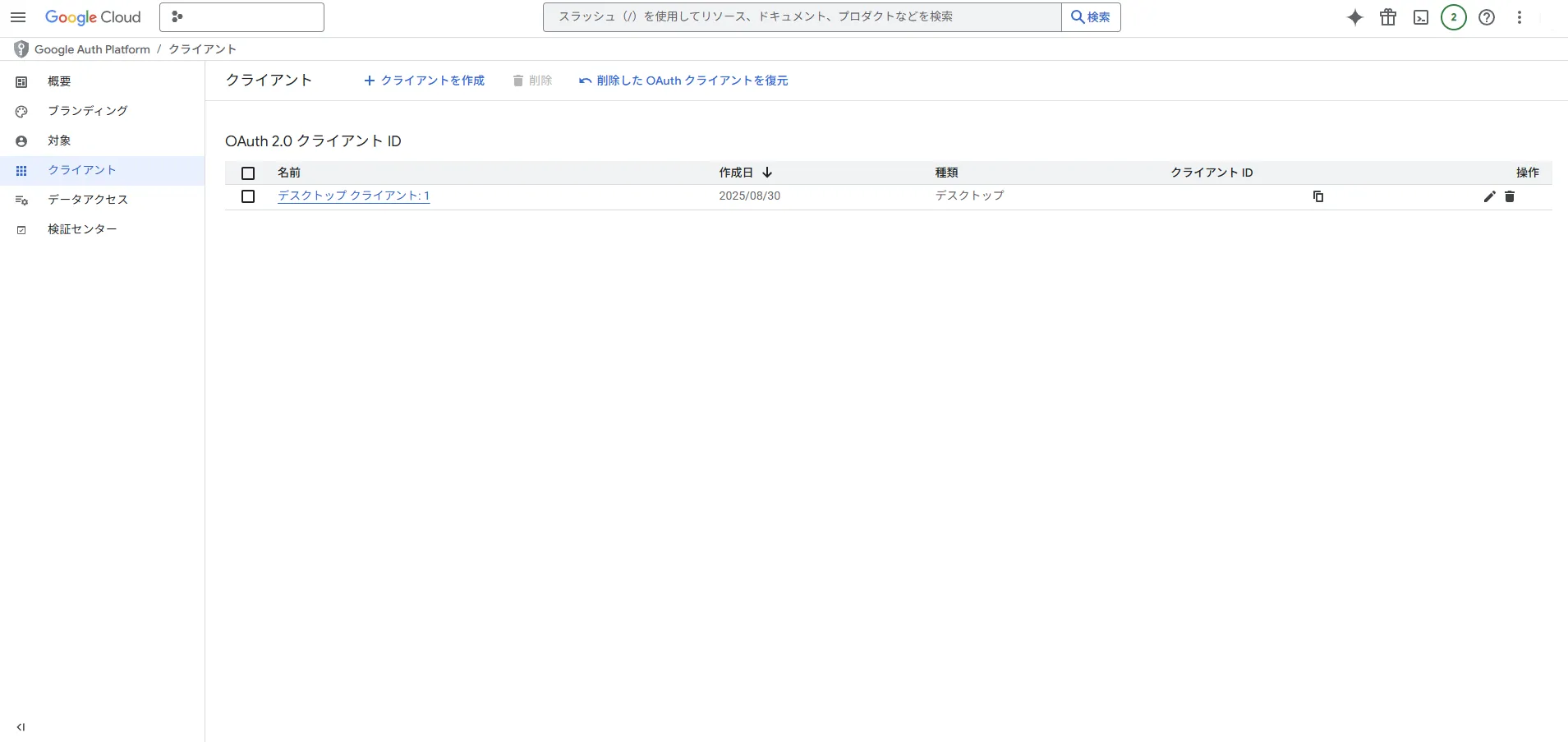Toggle the select-all header checkbox

pyautogui.click(x=248, y=173)
